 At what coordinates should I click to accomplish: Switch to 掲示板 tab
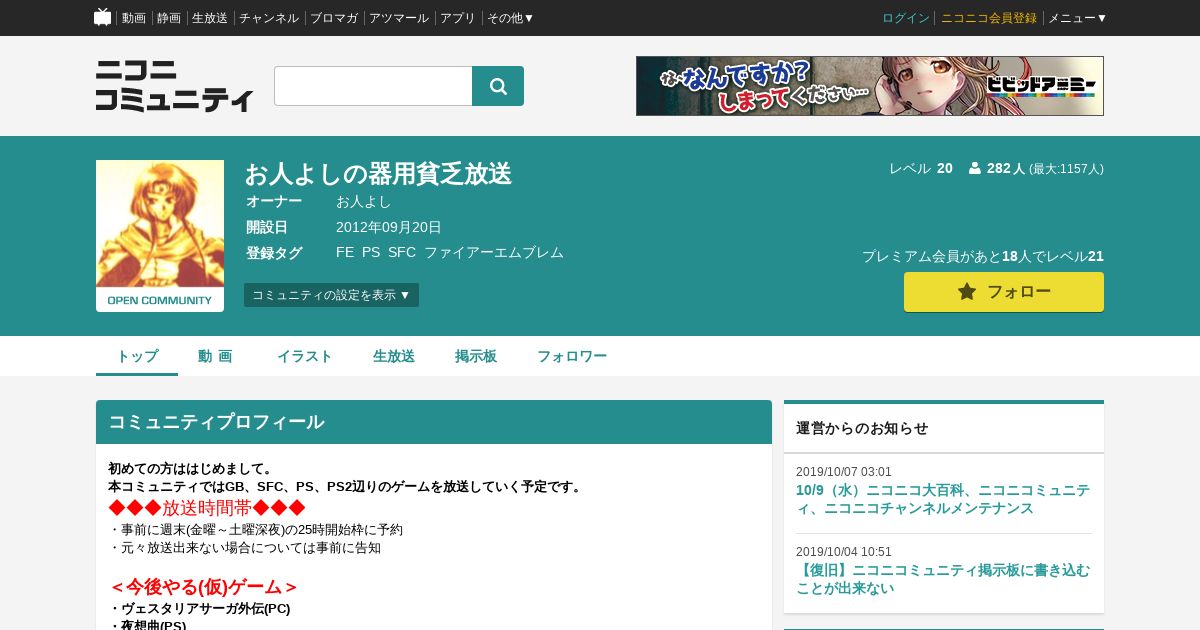476,356
